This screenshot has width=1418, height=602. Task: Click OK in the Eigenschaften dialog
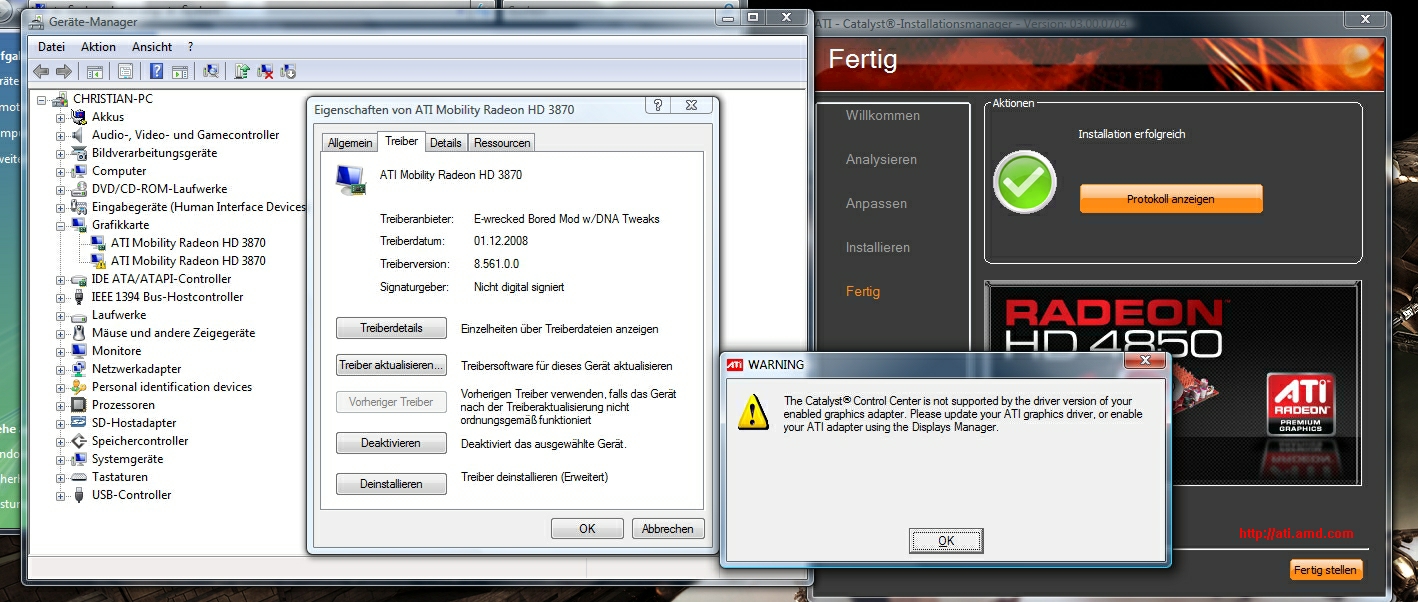tap(587, 529)
